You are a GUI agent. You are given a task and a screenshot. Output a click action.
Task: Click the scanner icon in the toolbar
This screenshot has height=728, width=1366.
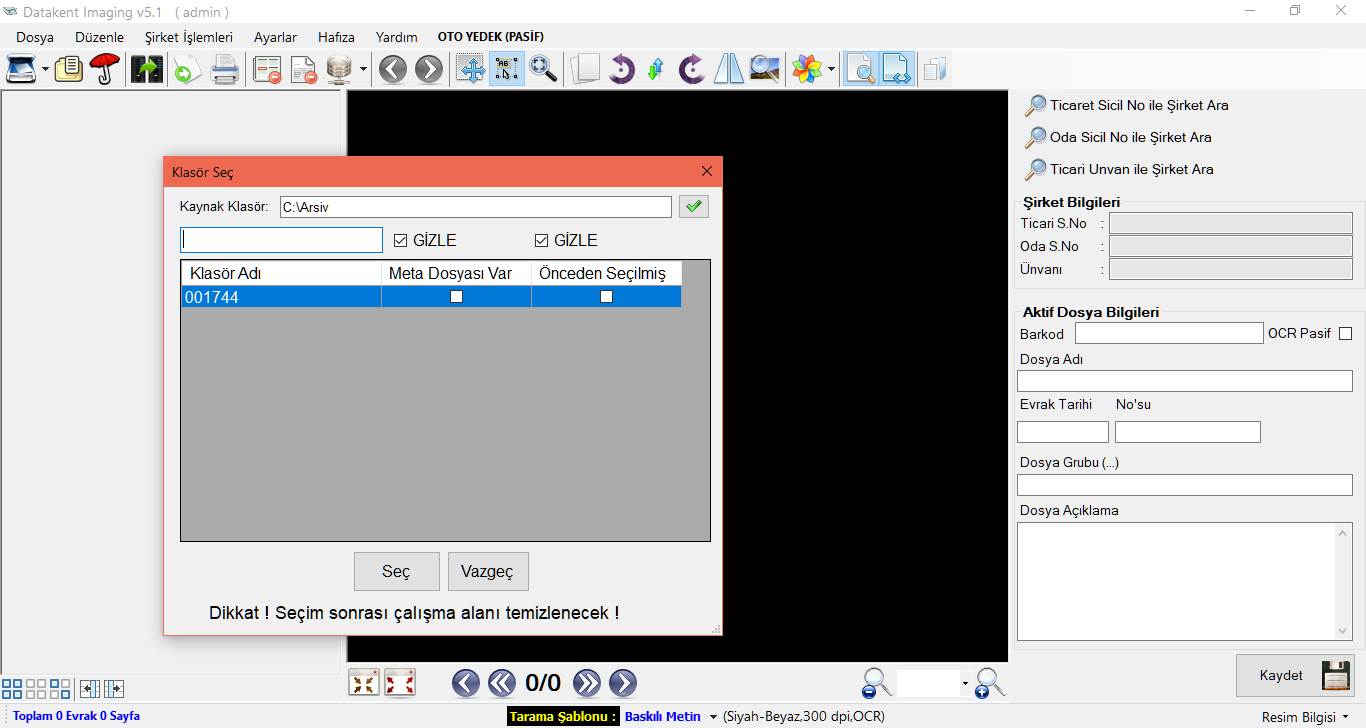pyautogui.click(x=21, y=69)
